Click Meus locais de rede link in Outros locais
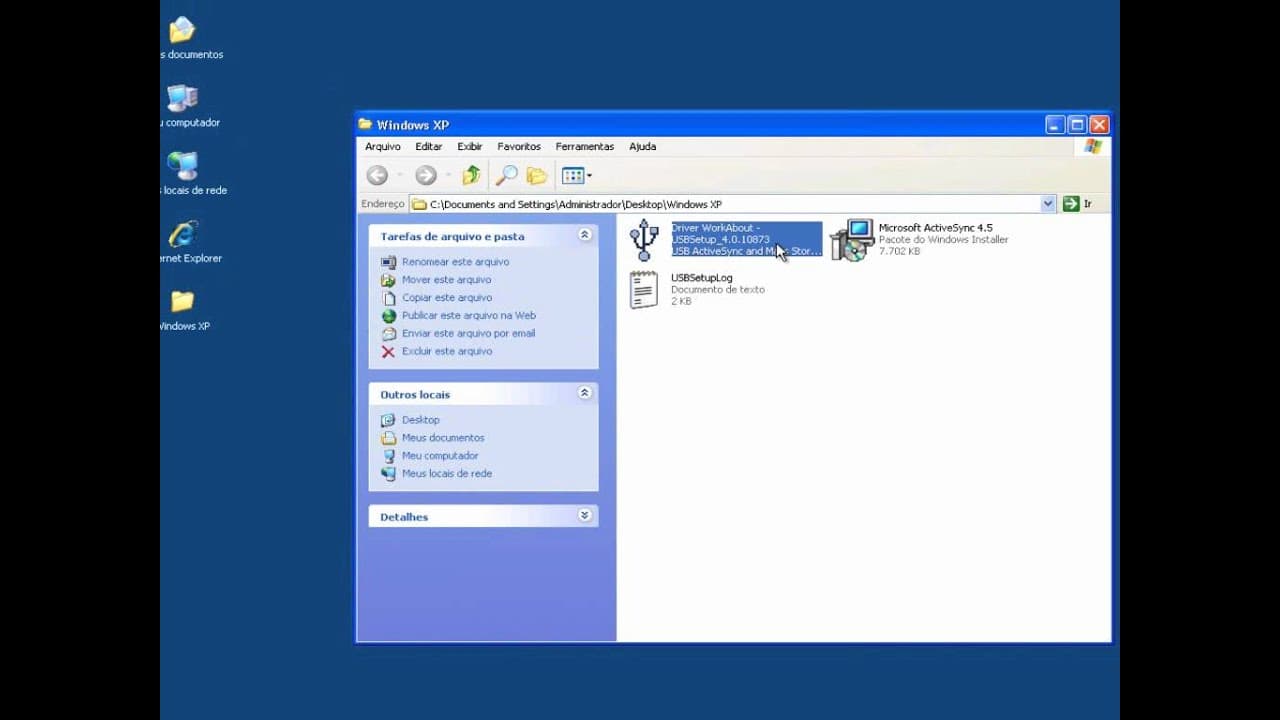The height and width of the screenshot is (720, 1280). point(447,474)
